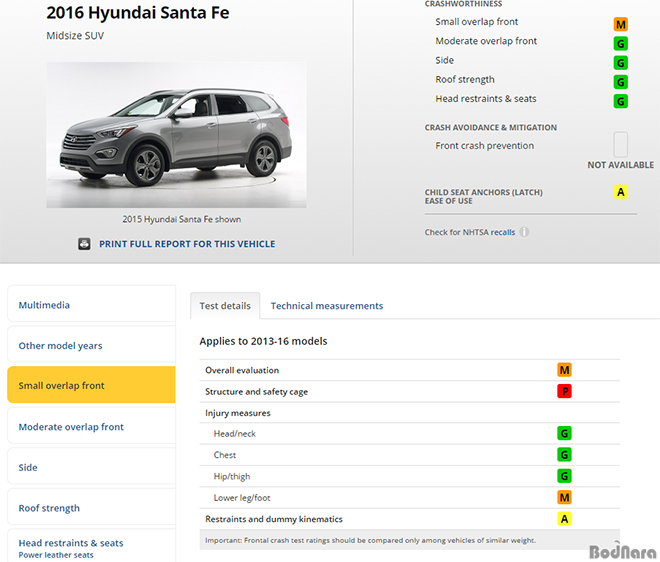Click the G rating badge for Moderate overlap front

coord(620,44)
